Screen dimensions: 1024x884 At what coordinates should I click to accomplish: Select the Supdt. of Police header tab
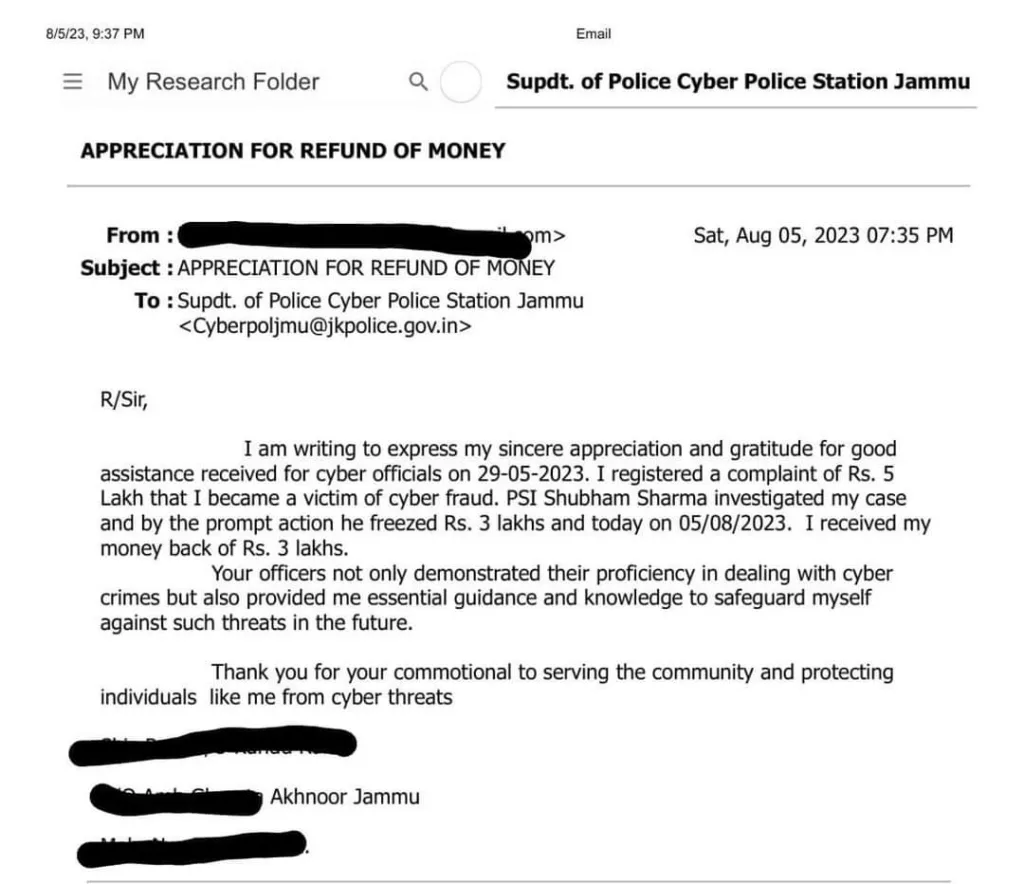[738, 82]
